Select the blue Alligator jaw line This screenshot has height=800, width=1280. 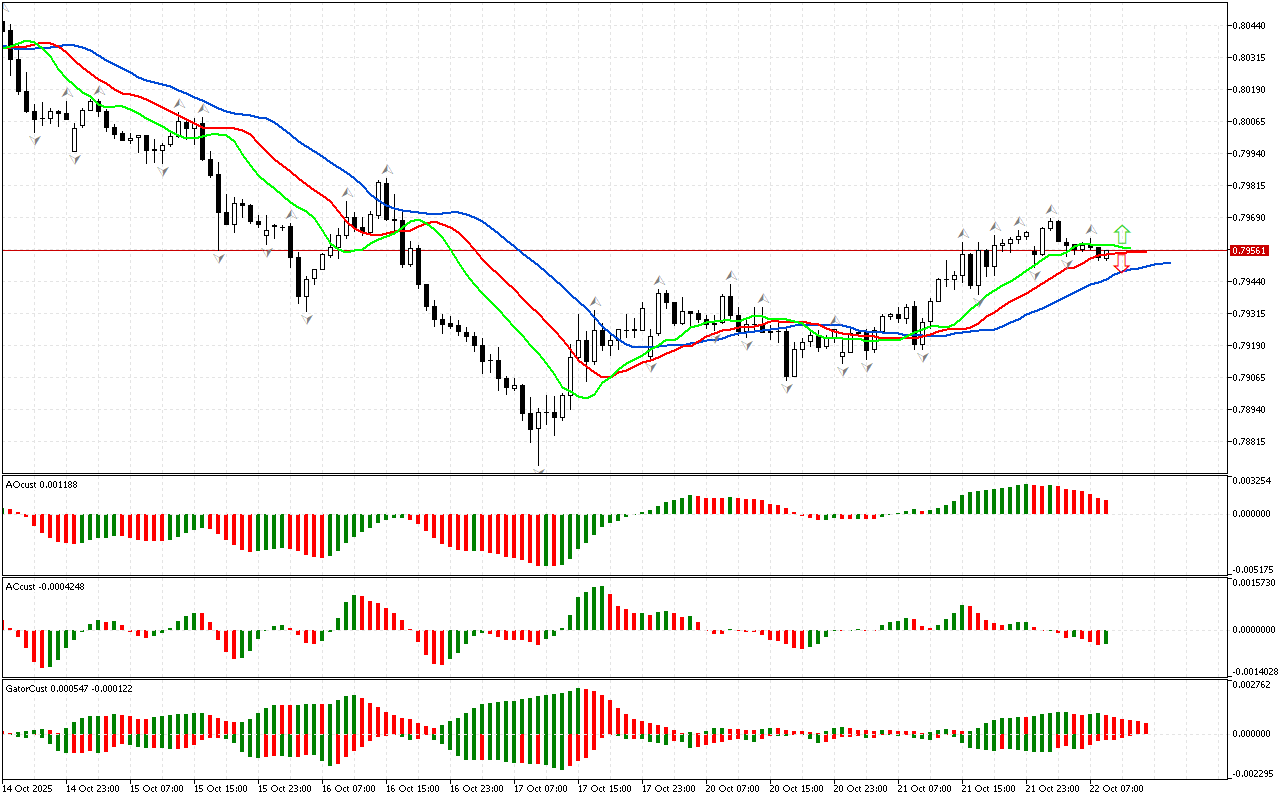[x=300, y=143]
